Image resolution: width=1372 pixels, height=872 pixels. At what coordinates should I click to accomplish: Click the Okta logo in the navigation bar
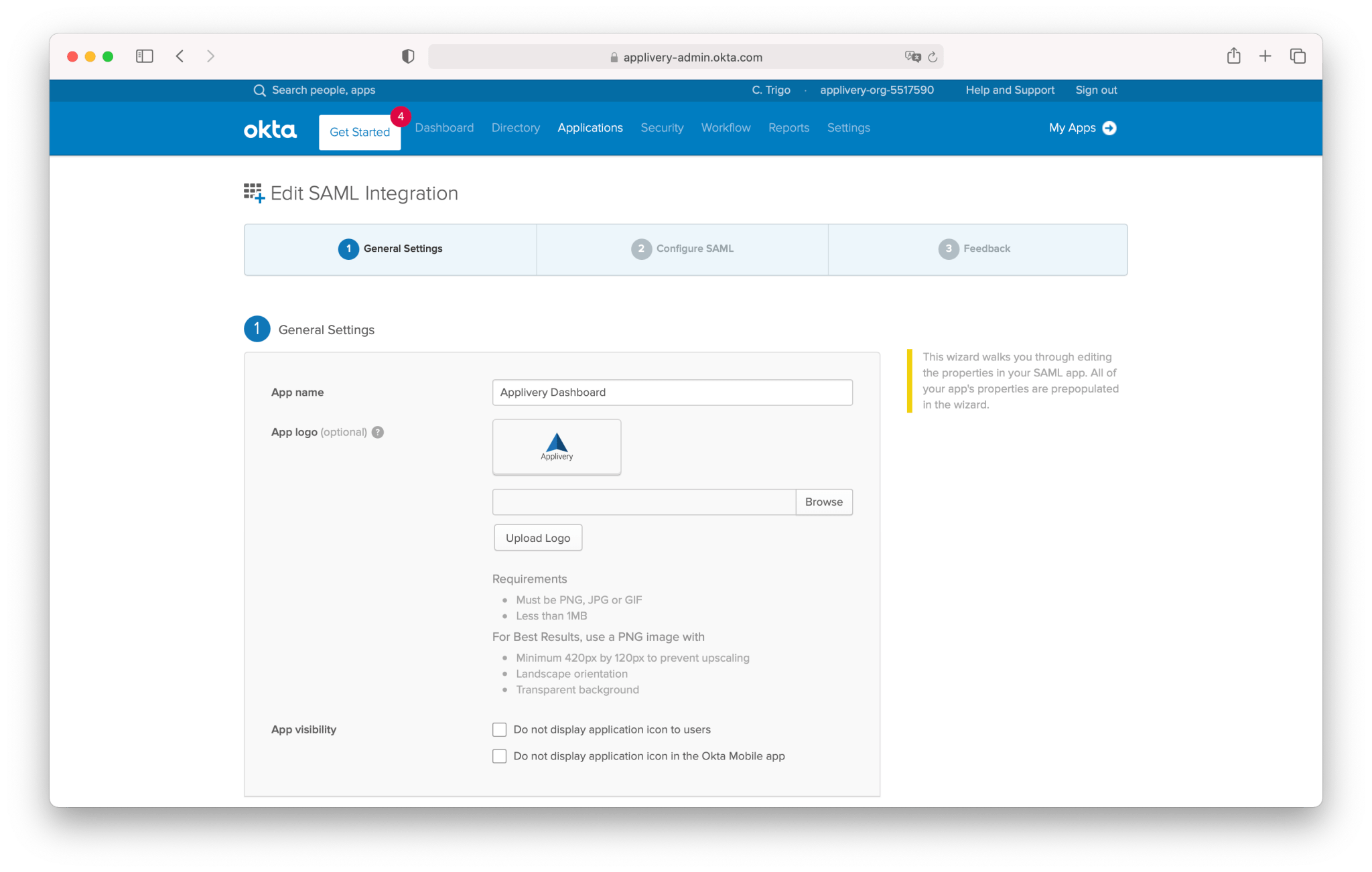[x=270, y=129]
